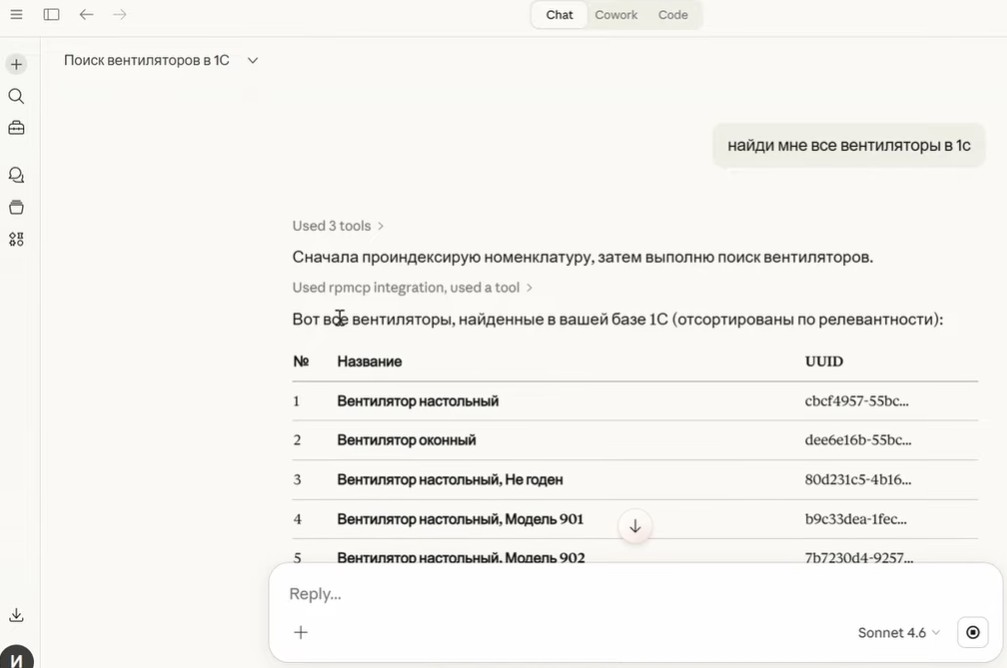Open the Sonnet 4.6 model selector
The width and height of the screenshot is (1007, 668).
898,633
